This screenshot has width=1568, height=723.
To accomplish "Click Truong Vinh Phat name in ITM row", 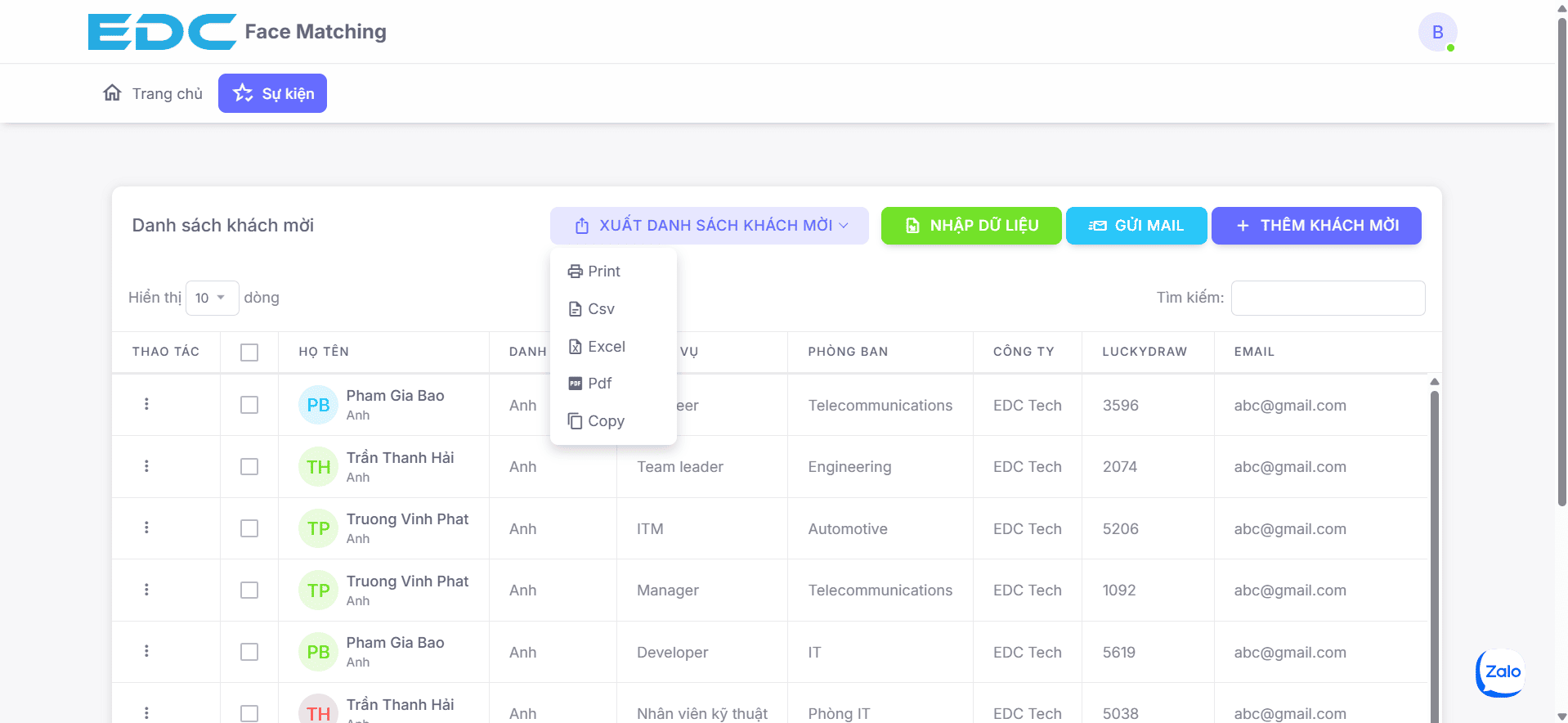I will point(407,519).
